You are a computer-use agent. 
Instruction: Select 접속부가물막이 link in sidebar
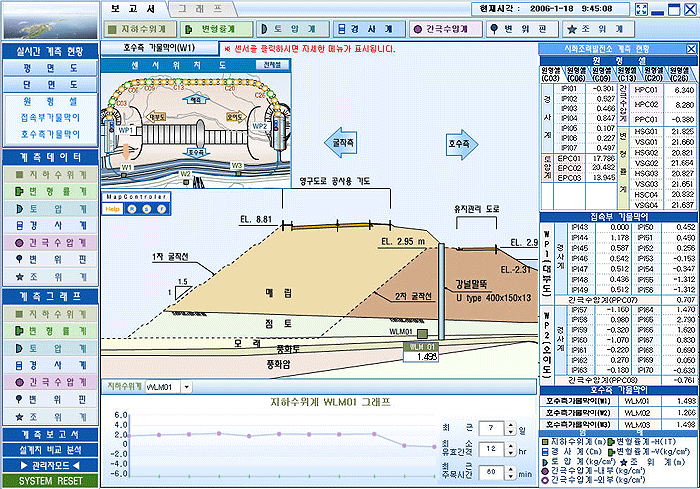point(50,117)
